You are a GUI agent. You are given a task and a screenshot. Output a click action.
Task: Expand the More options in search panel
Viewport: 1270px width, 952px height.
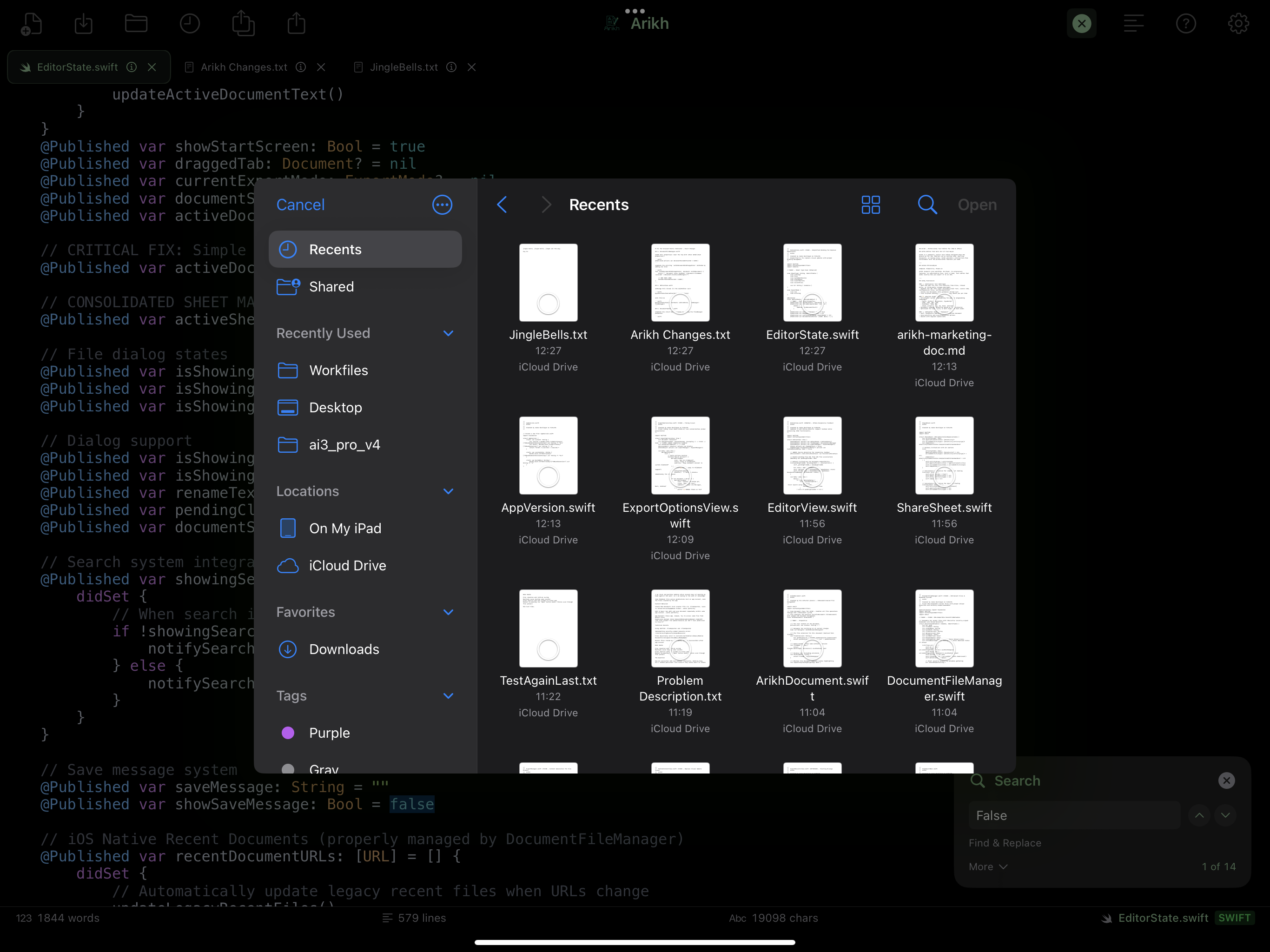pyautogui.click(x=987, y=866)
